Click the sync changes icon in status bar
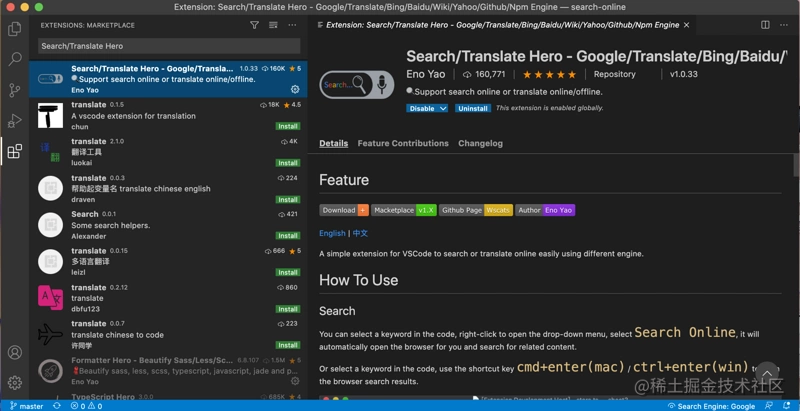 (57, 406)
